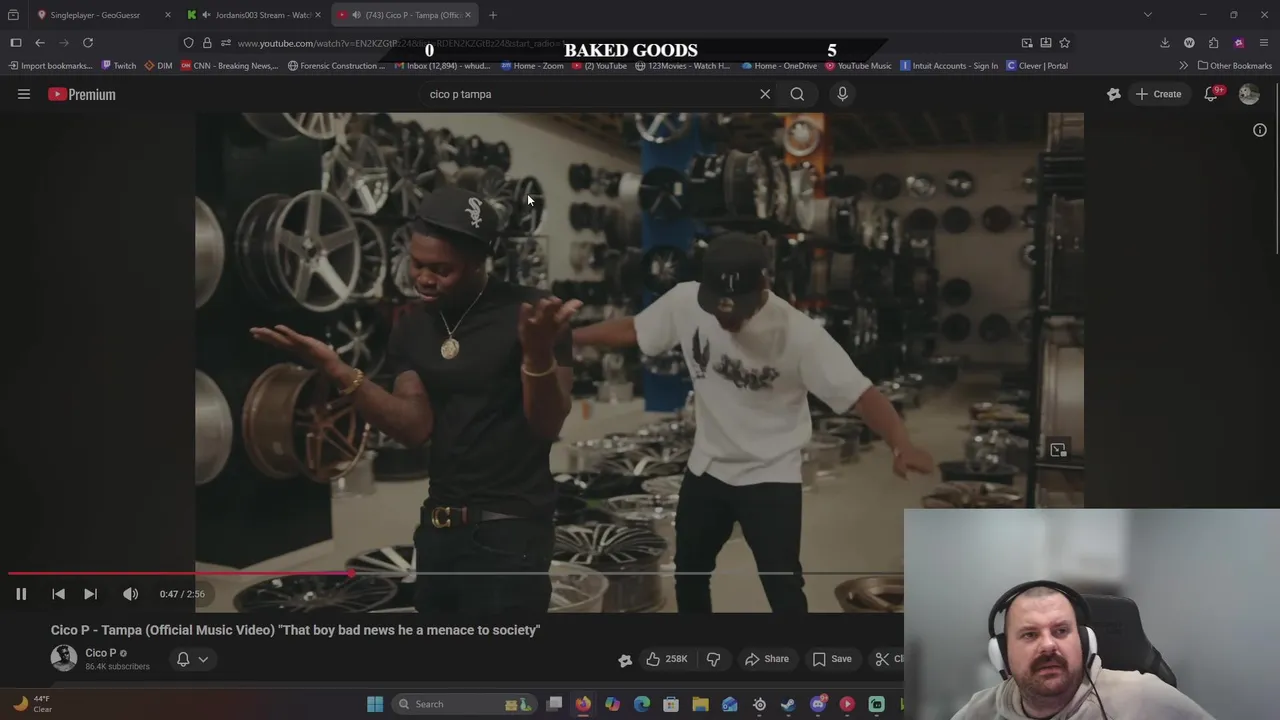Show video info card icon
This screenshot has width=1280, height=720.
1260,130
